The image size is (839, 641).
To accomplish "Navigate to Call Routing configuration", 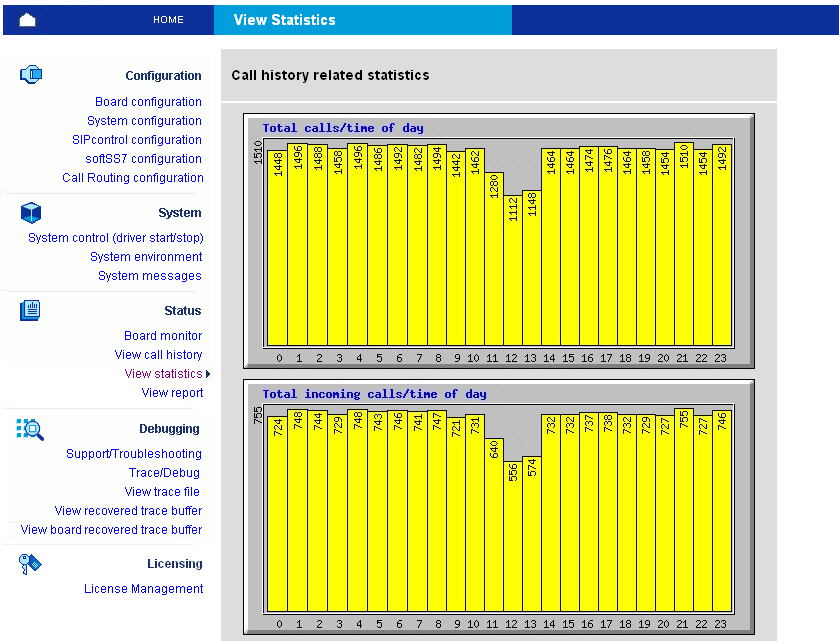I will (x=133, y=178).
